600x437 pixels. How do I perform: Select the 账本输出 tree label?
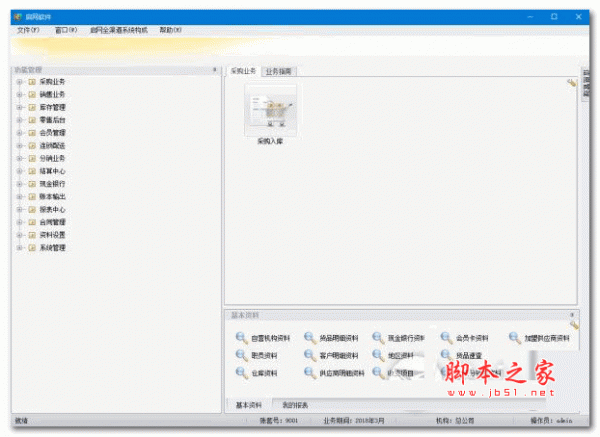click(x=52, y=197)
